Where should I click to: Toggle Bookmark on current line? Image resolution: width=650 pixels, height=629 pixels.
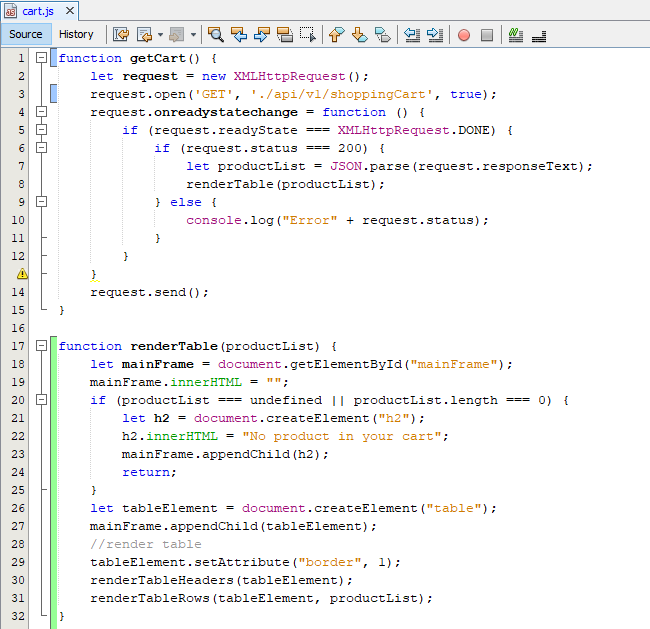coord(382,34)
